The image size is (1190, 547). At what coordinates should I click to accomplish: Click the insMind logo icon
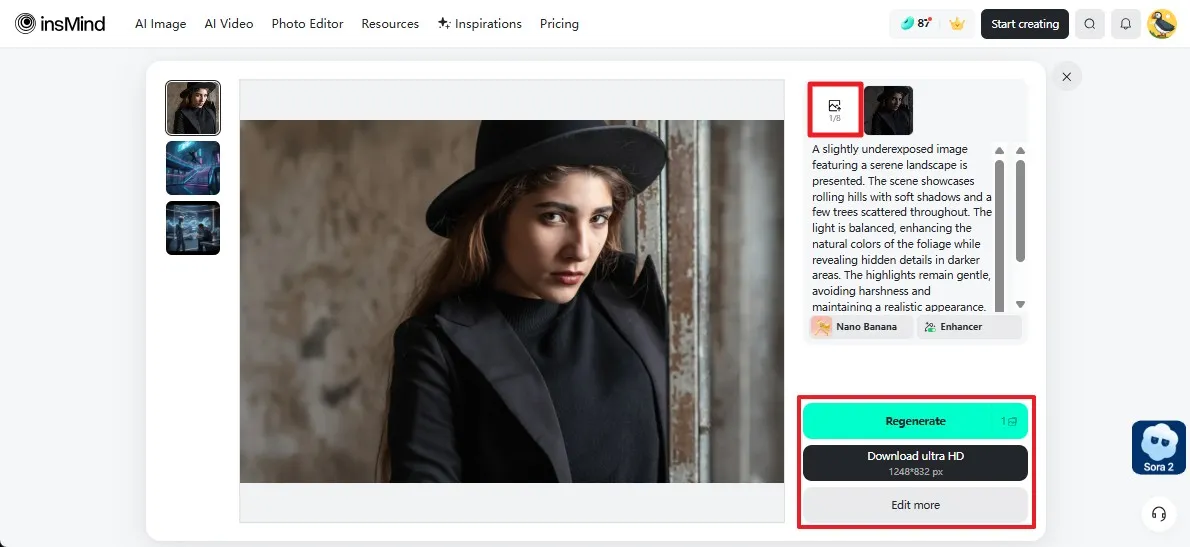coord(25,24)
